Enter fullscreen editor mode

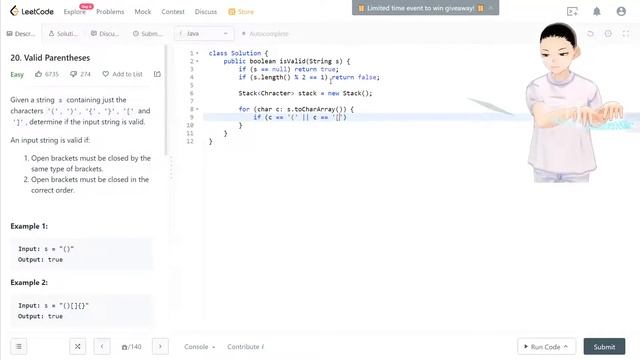coord(626,33)
